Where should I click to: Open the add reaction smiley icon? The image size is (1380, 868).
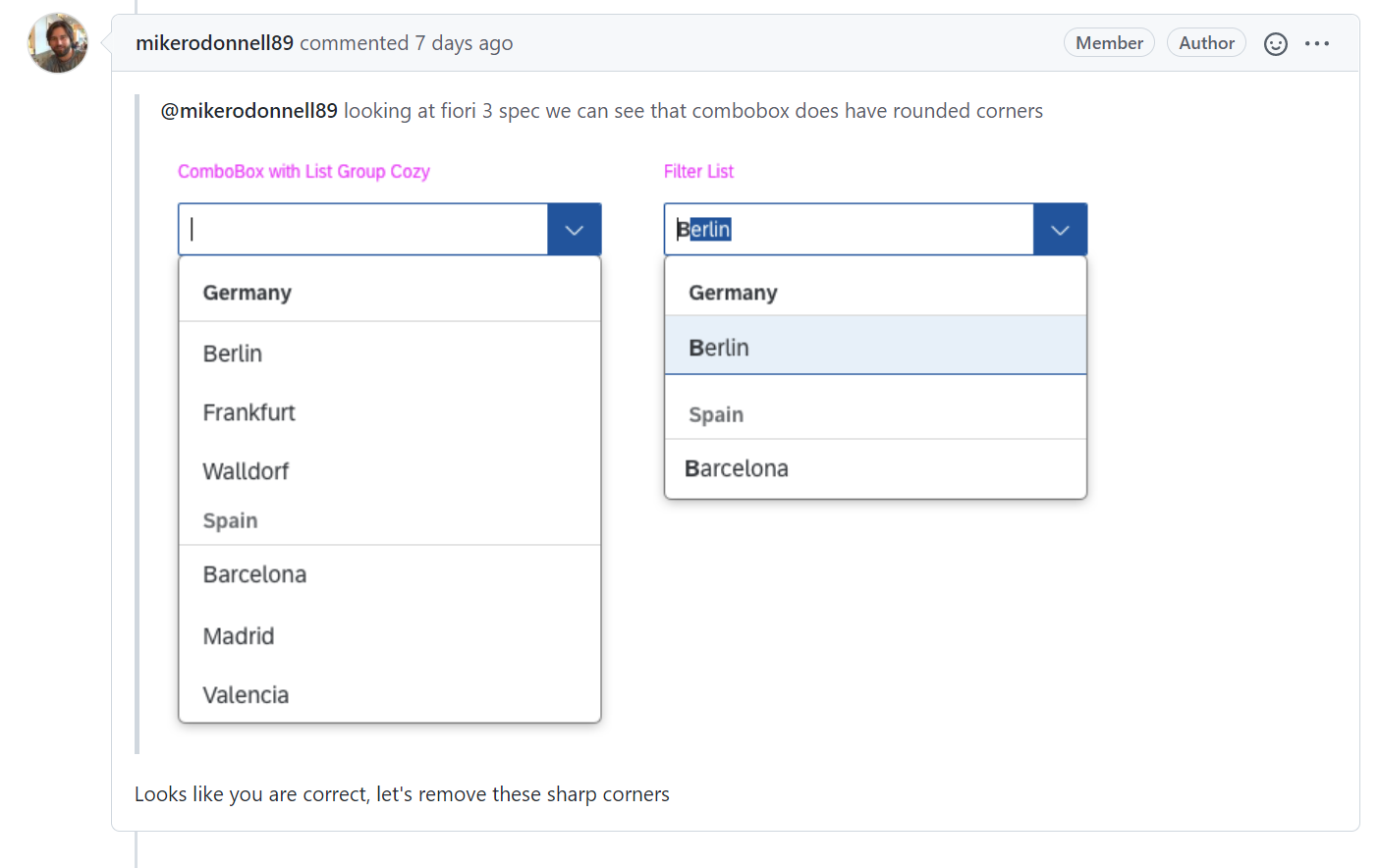tap(1275, 43)
